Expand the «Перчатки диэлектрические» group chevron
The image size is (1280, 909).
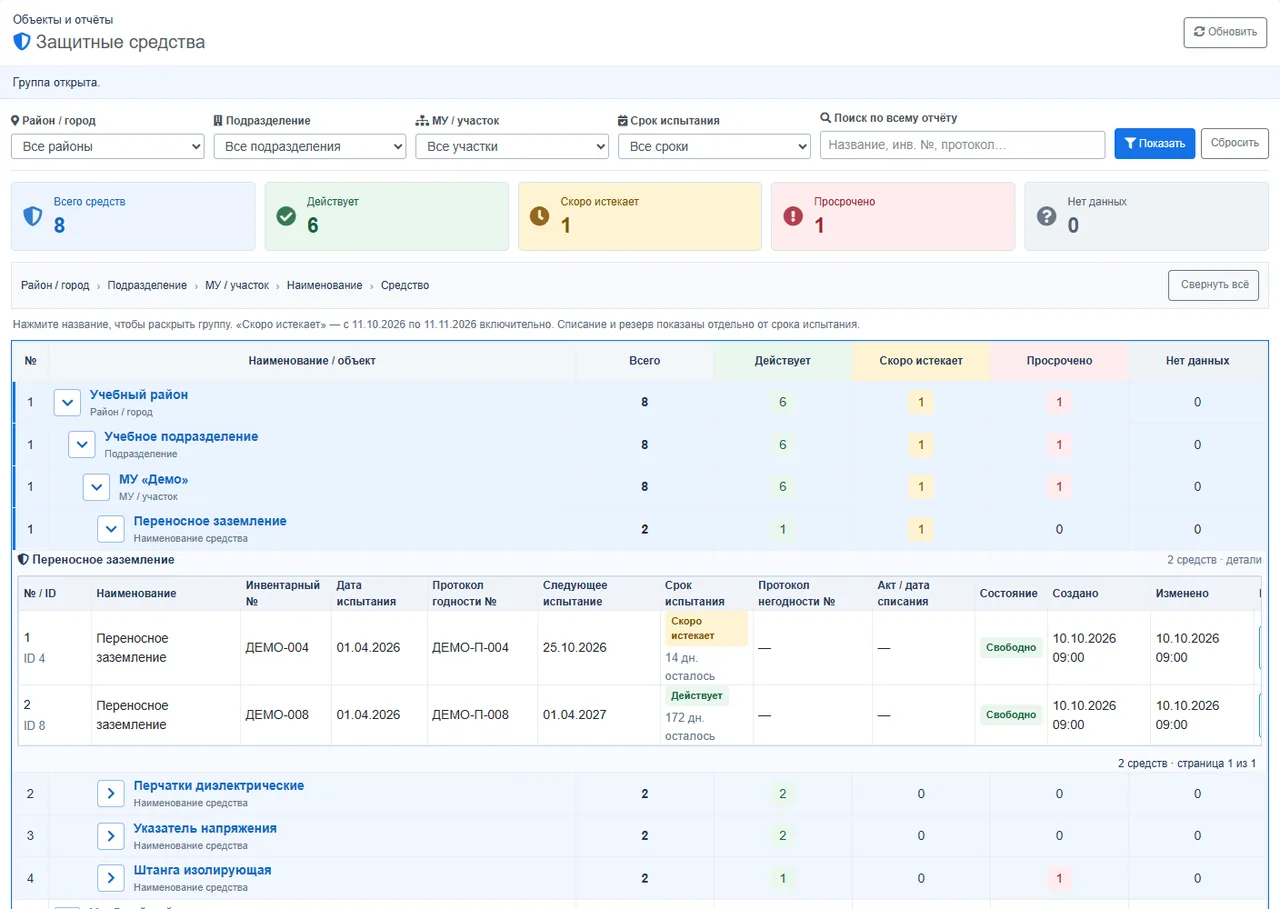pos(111,794)
